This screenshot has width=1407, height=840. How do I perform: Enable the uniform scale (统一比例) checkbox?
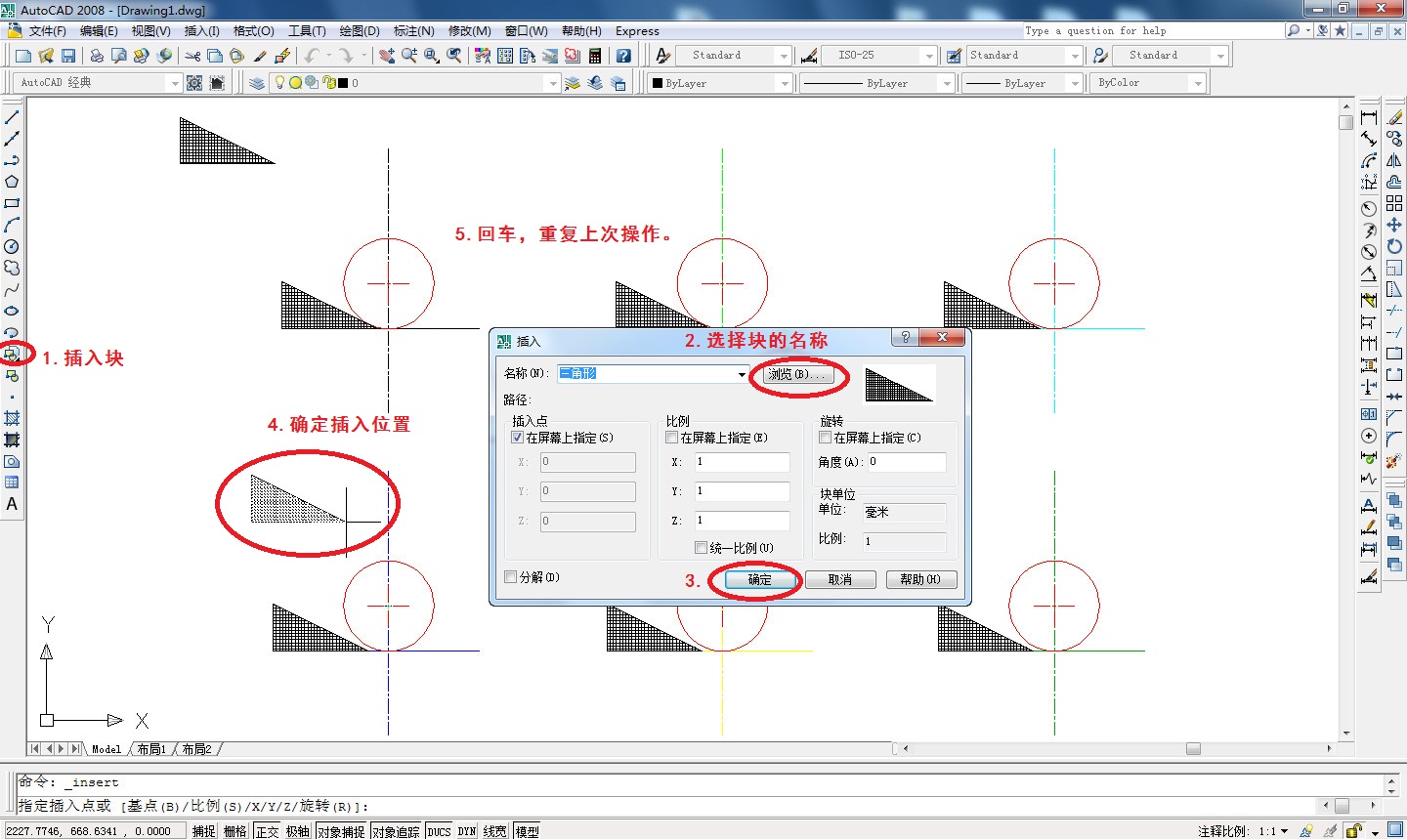(702, 548)
